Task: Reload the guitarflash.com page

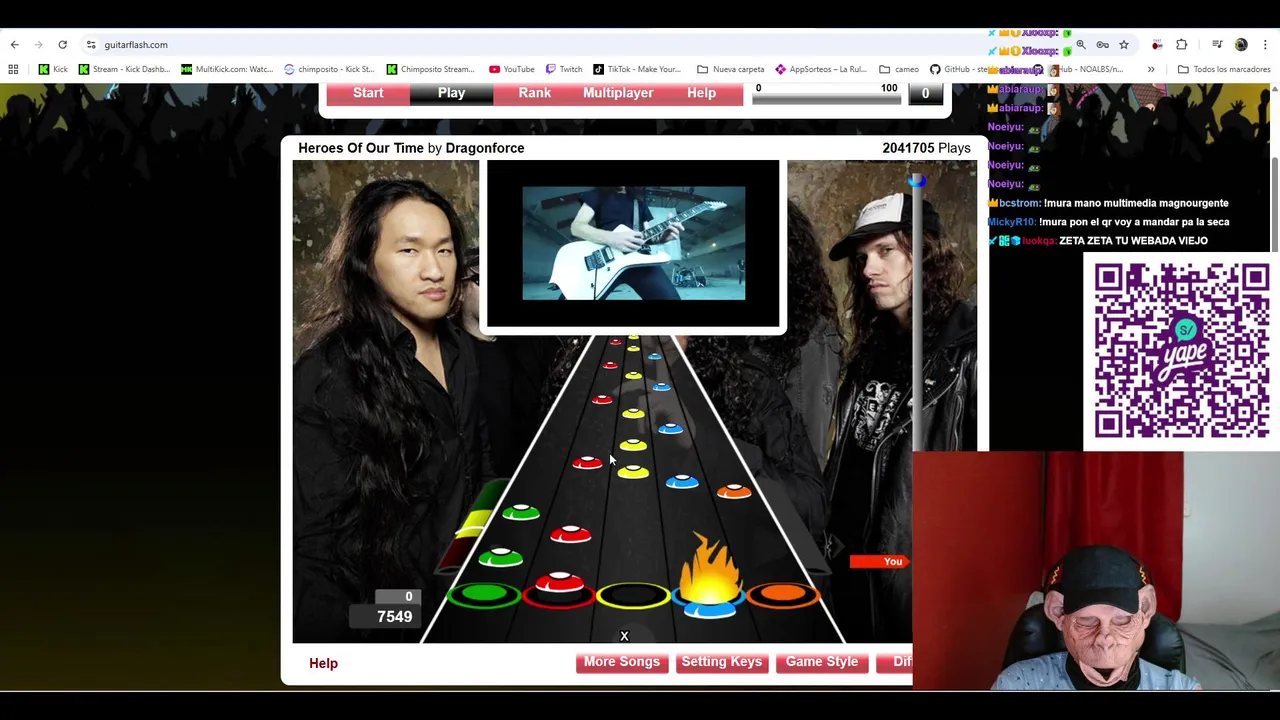Action: point(62,45)
